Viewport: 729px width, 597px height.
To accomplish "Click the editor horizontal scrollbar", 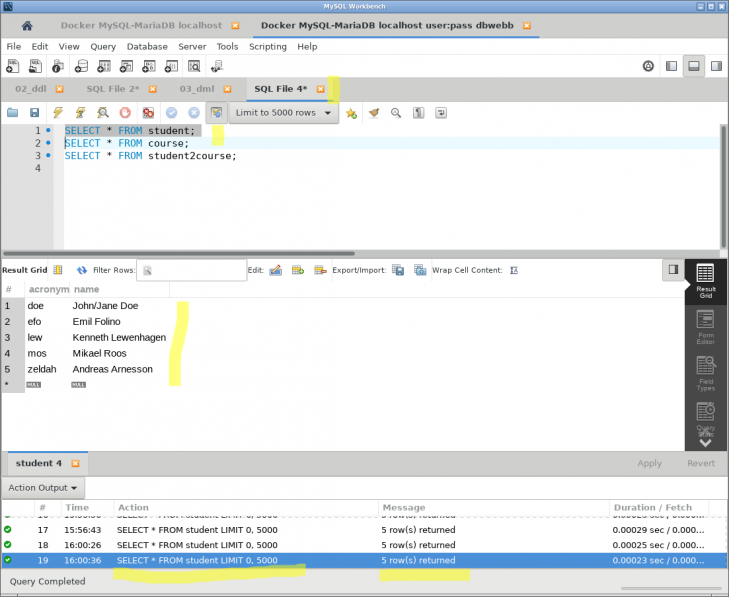I will (x=179, y=253).
